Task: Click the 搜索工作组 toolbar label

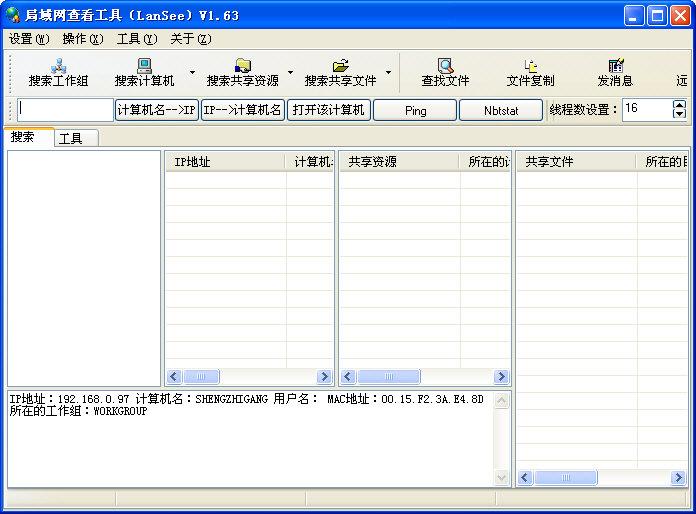Action: coord(58,81)
